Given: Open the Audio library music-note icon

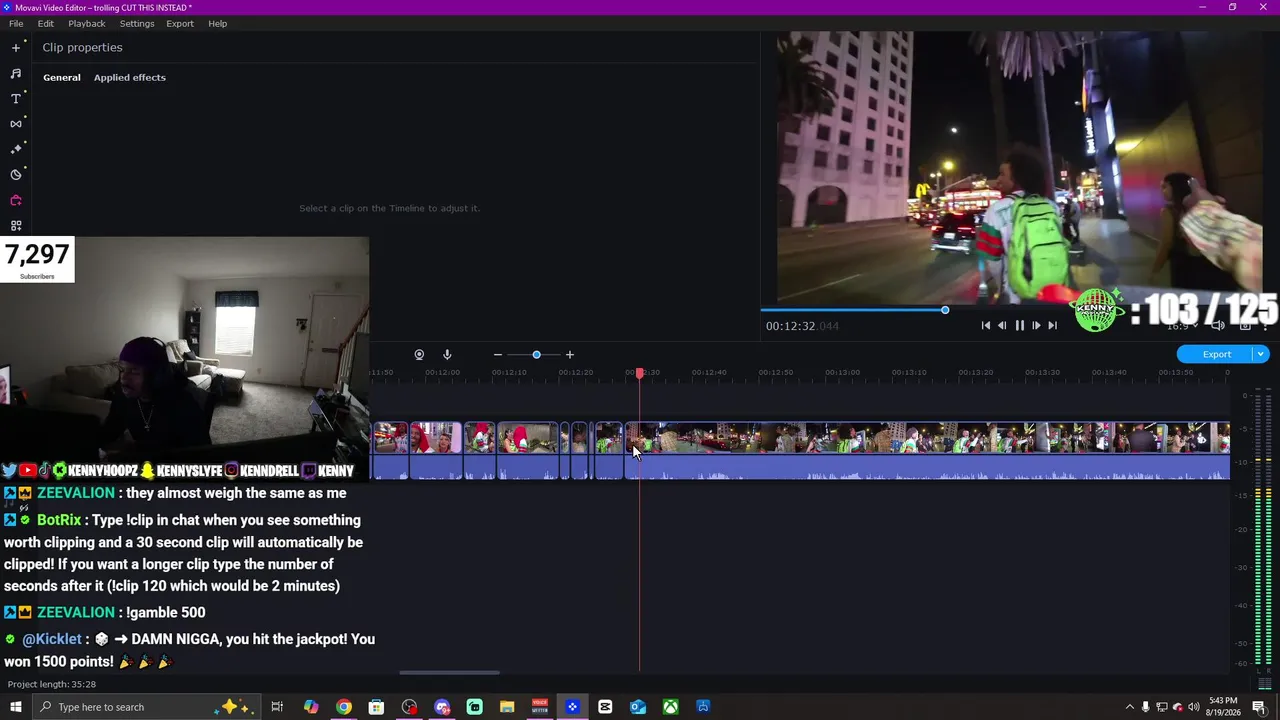Looking at the screenshot, I should (x=15, y=73).
